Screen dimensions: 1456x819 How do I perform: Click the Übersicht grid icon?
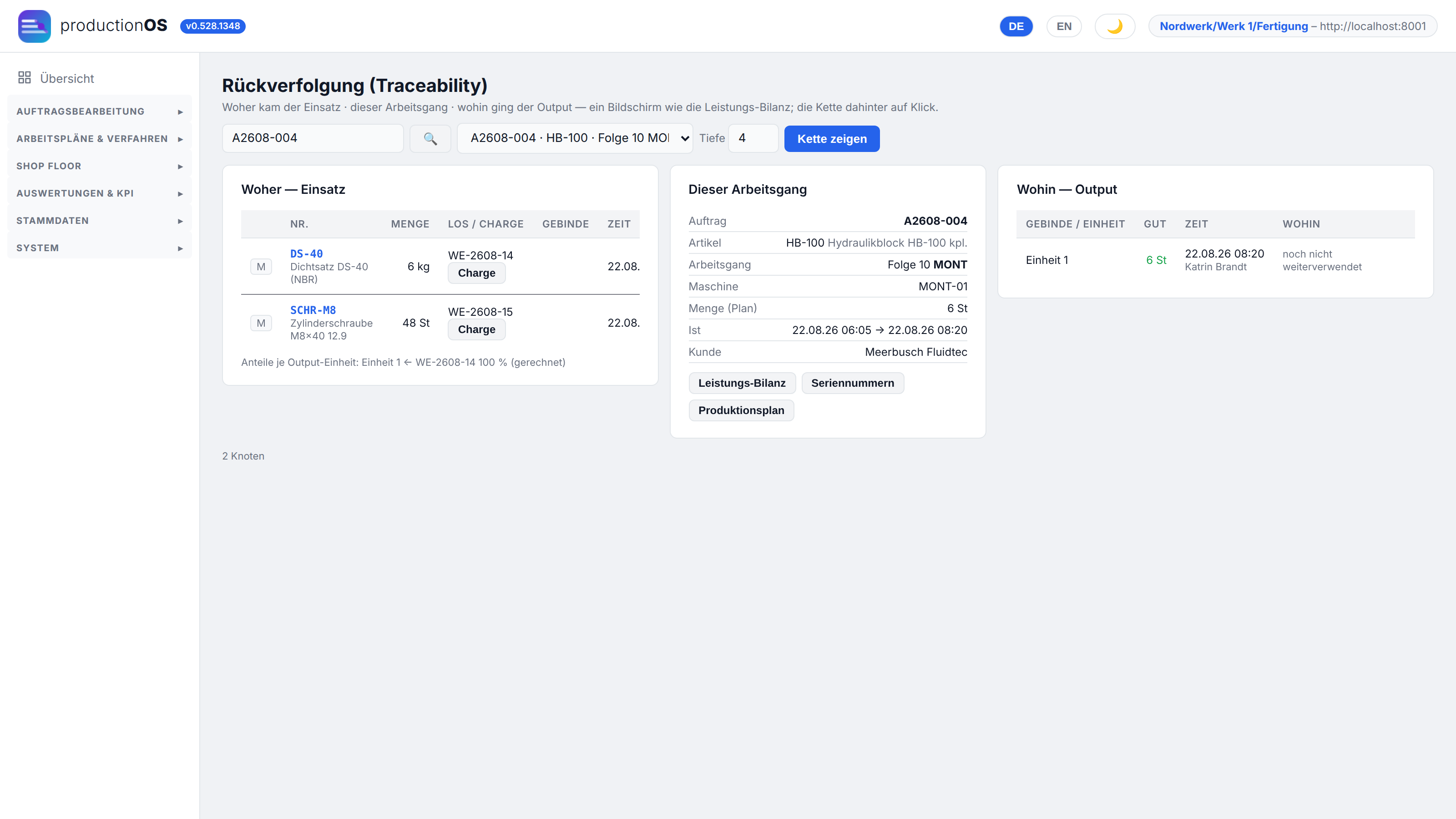pos(24,77)
